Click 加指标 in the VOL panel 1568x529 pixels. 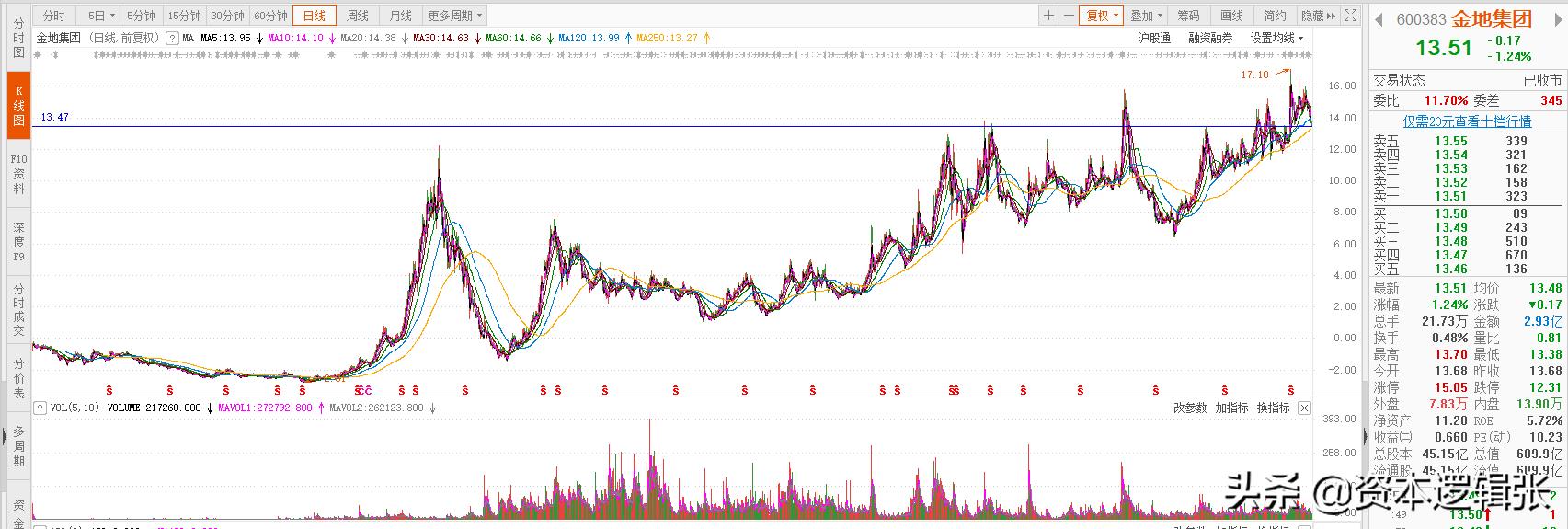coord(1231,408)
